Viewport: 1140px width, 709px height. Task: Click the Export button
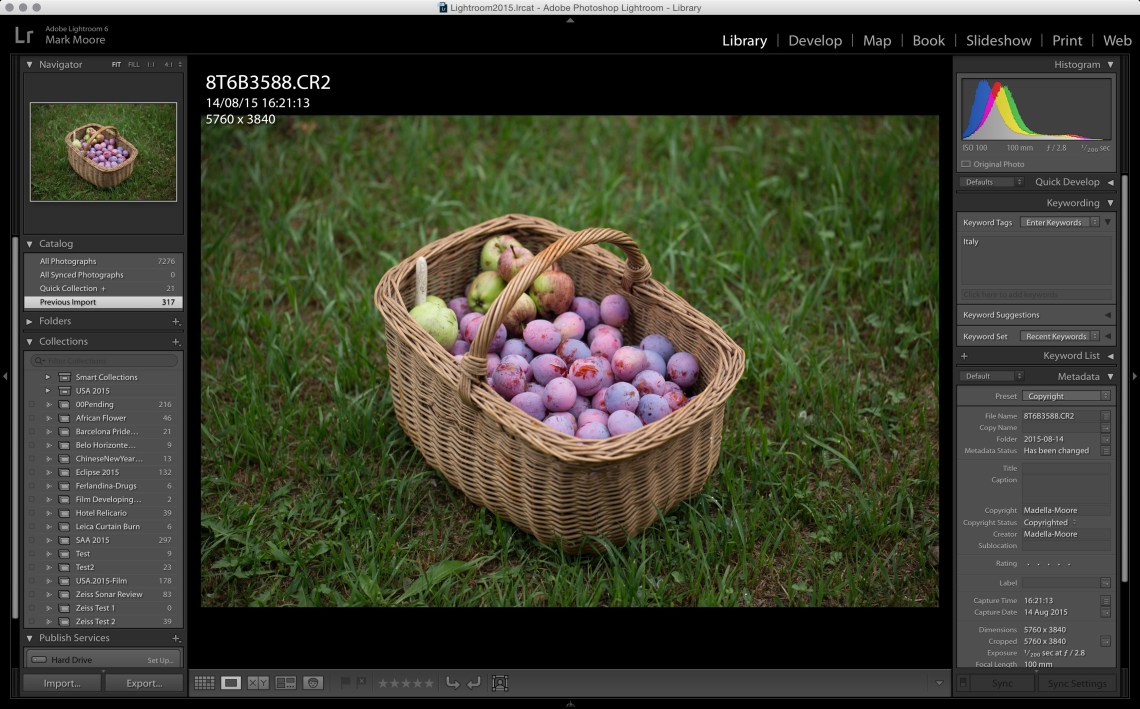[144, 683]
